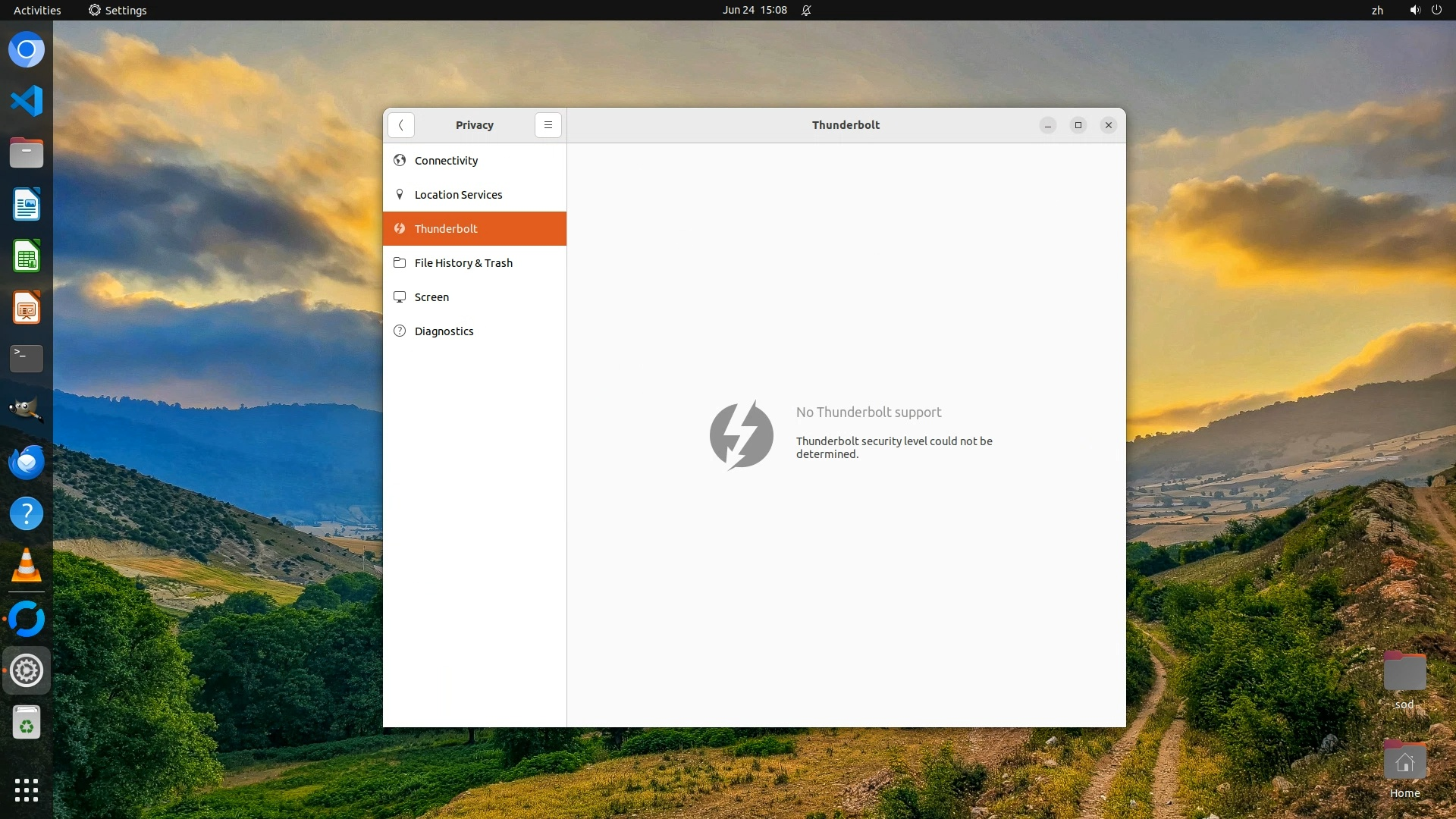Go back using the Privacy back arrow
Viewport: 1456px width, 819px height.
[400, 125]
